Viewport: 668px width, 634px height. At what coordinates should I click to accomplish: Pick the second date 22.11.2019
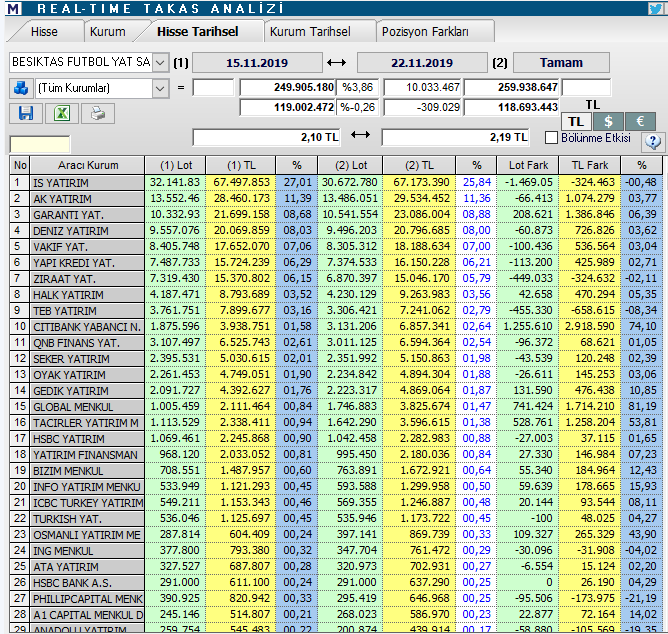point(422,63)
